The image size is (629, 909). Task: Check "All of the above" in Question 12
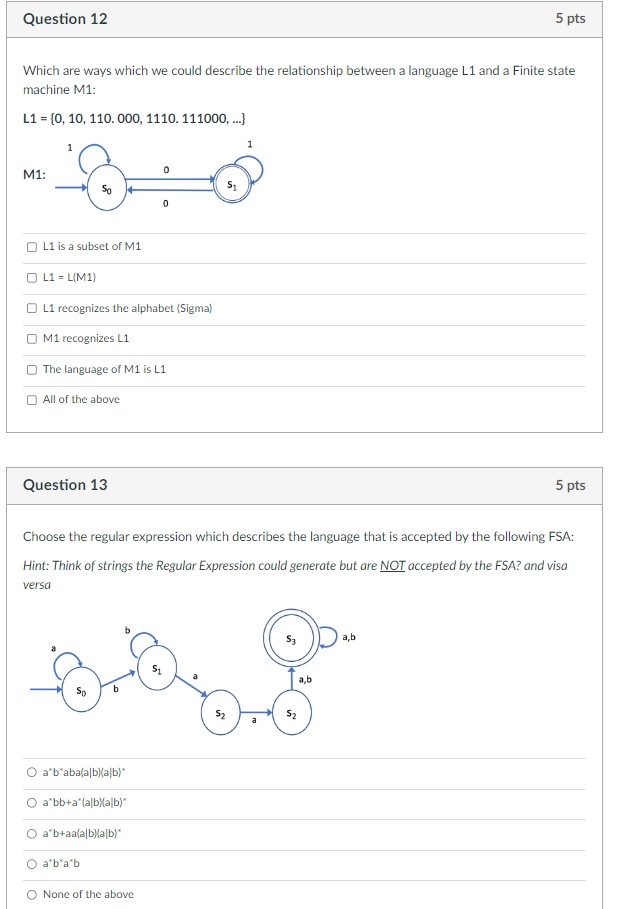pyautogui.click(x=30, y=399)
